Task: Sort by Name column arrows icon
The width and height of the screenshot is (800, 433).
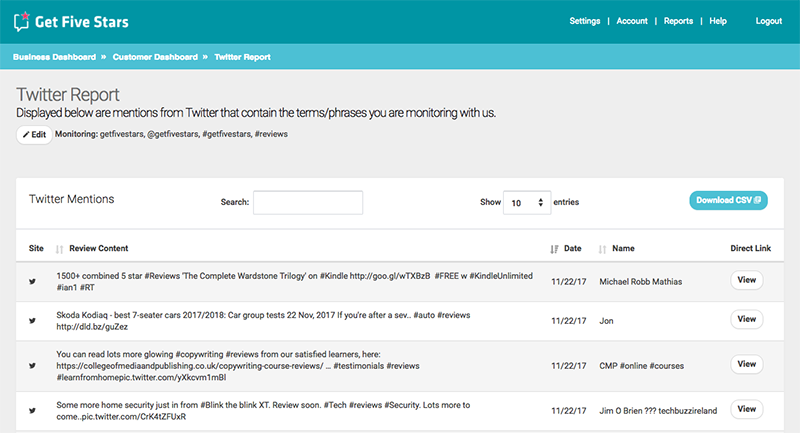Action: 602,249
